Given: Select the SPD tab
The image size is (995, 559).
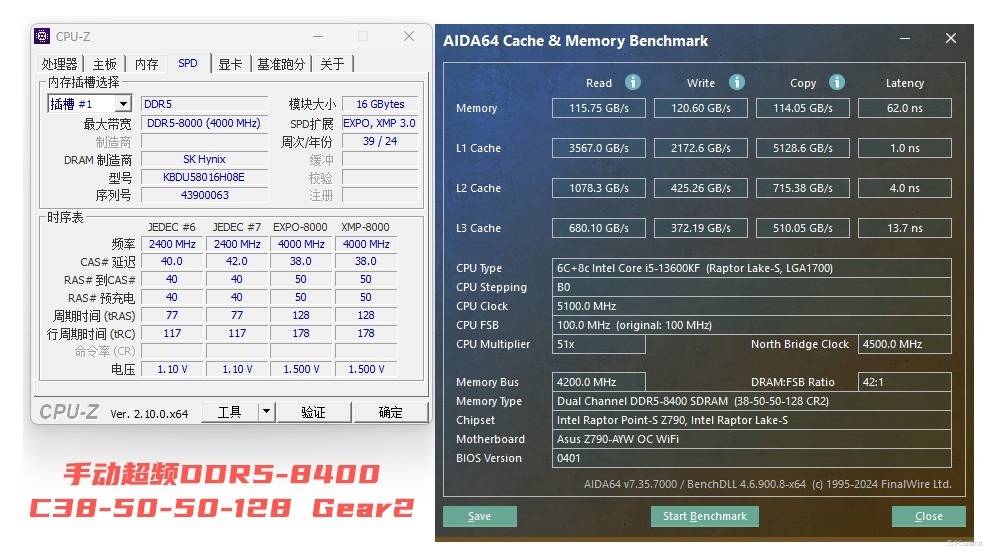Looking at the screenshot, I should pos(188,63).
